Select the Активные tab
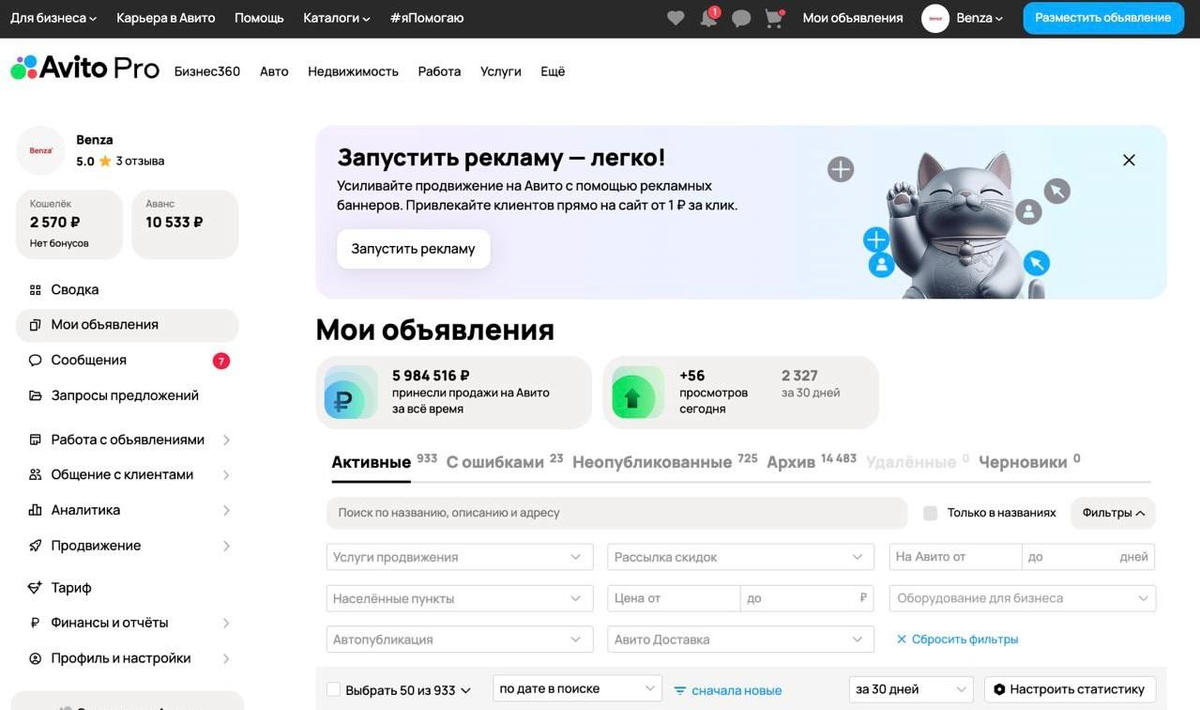 (384, 462)
